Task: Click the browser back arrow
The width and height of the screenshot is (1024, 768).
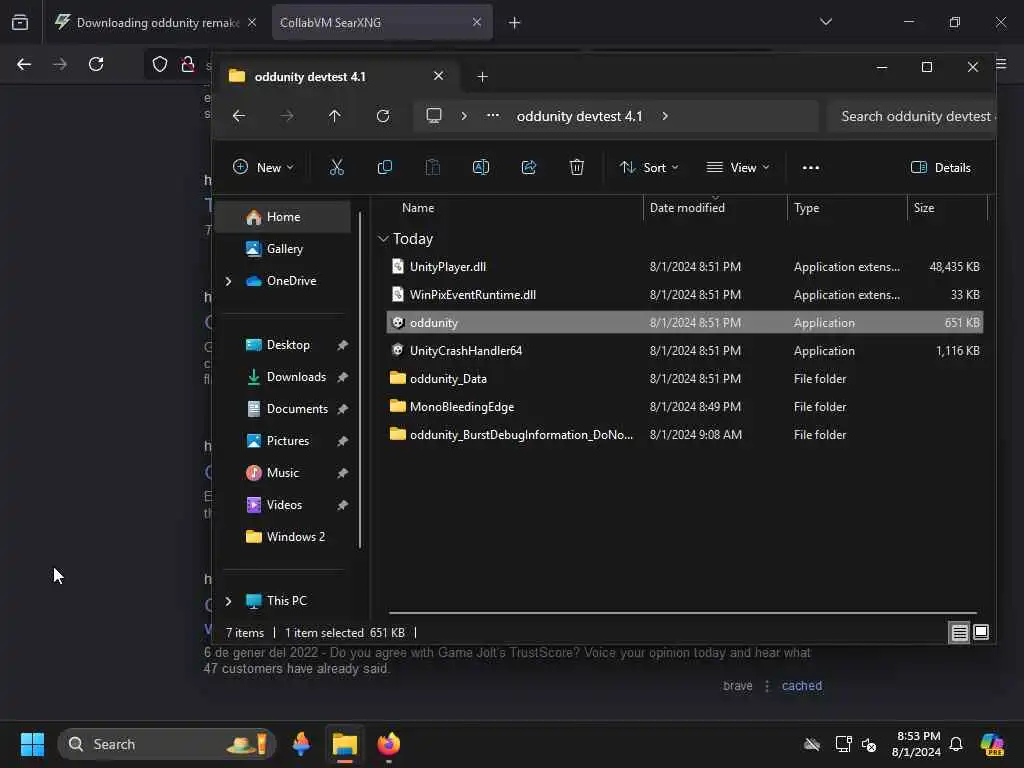Action: coord(24,64)
